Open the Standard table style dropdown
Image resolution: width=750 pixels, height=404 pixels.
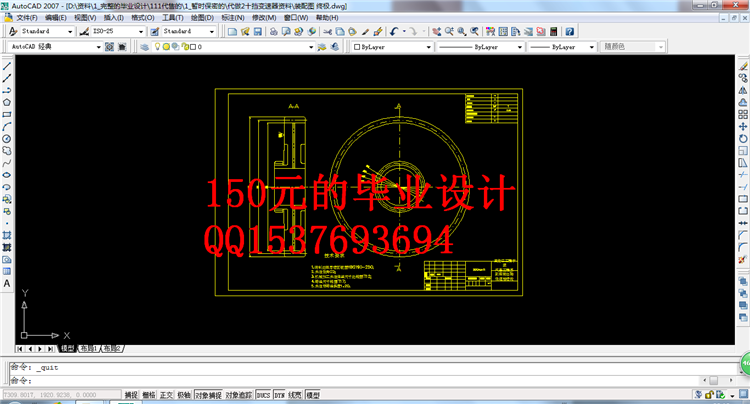[x=211, y=32]
